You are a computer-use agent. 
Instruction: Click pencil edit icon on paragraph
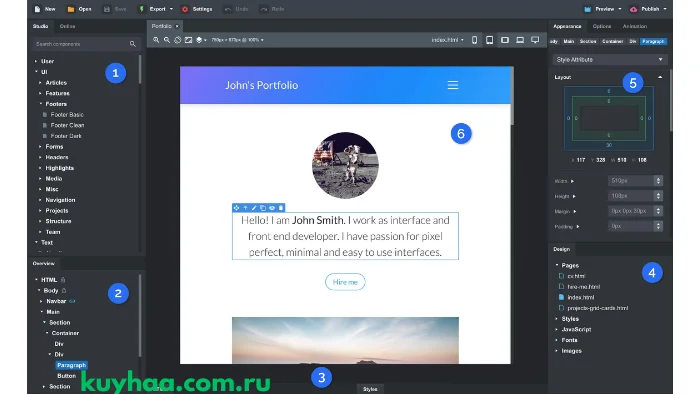click(254, 207)
